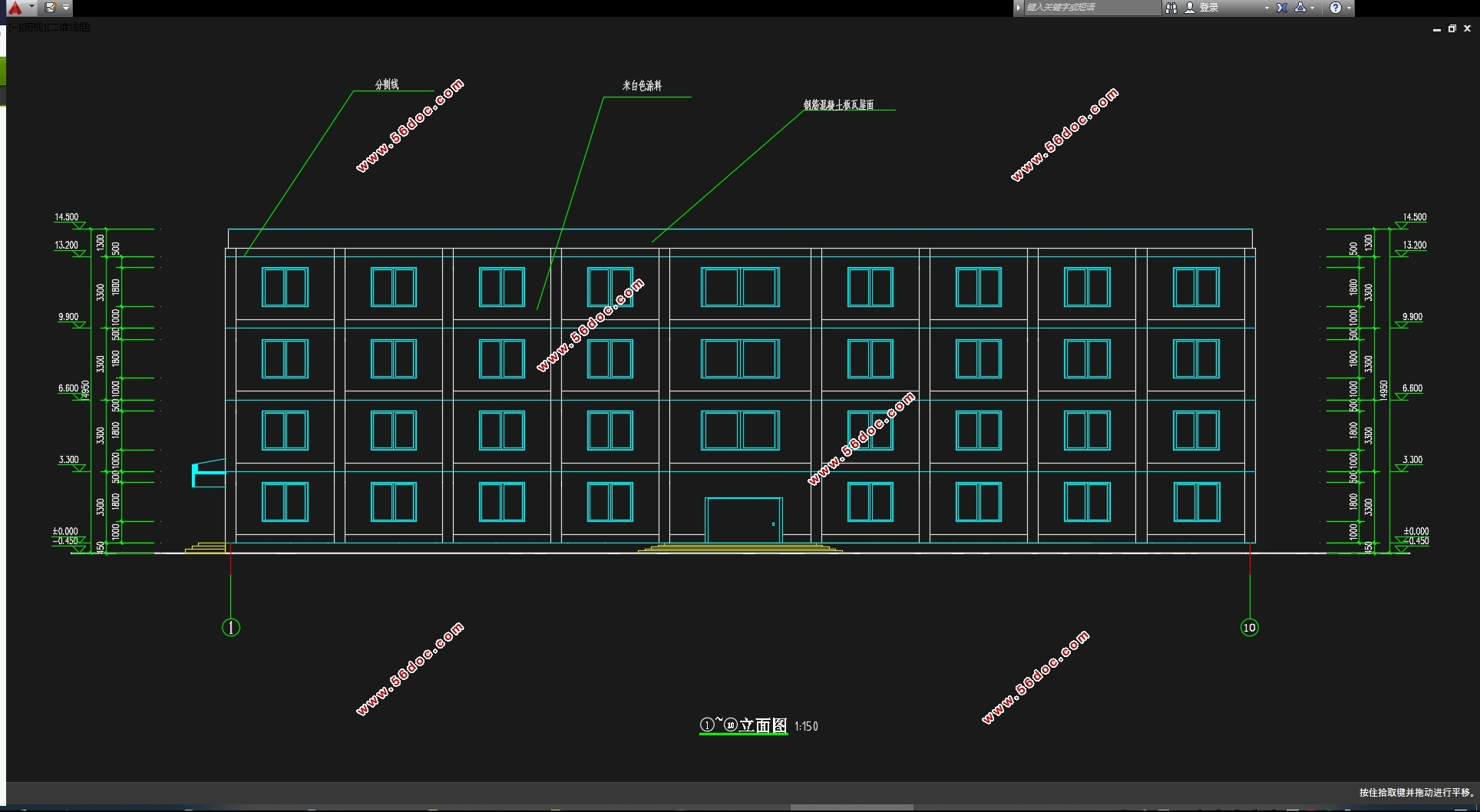
Task: Click the binoculars search icon
Action: point(1171,8)
